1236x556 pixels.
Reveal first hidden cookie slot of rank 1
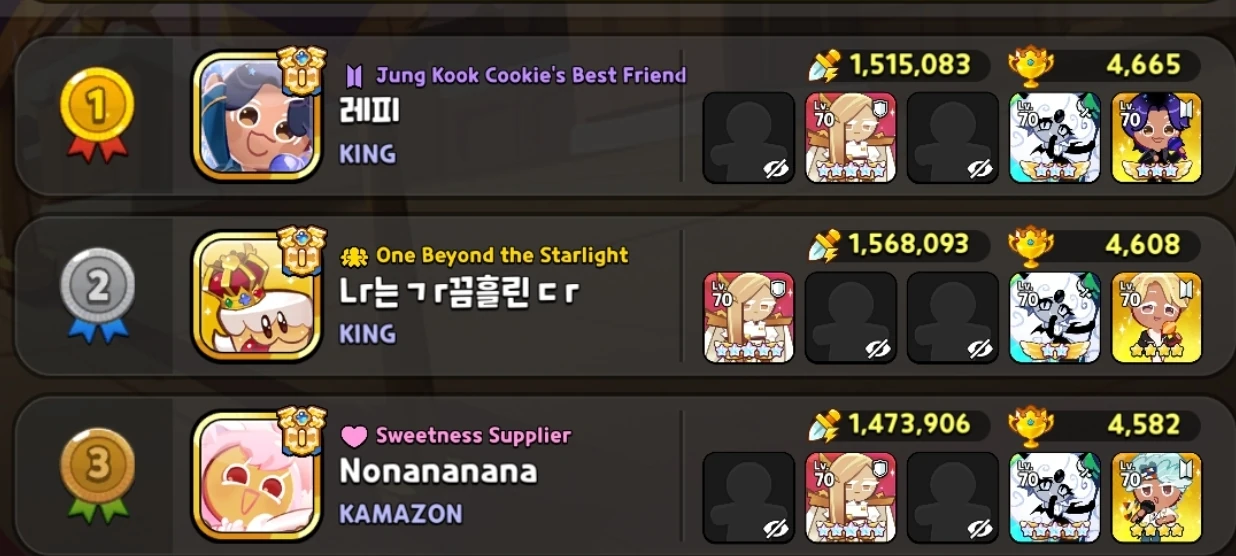[749, 138]
